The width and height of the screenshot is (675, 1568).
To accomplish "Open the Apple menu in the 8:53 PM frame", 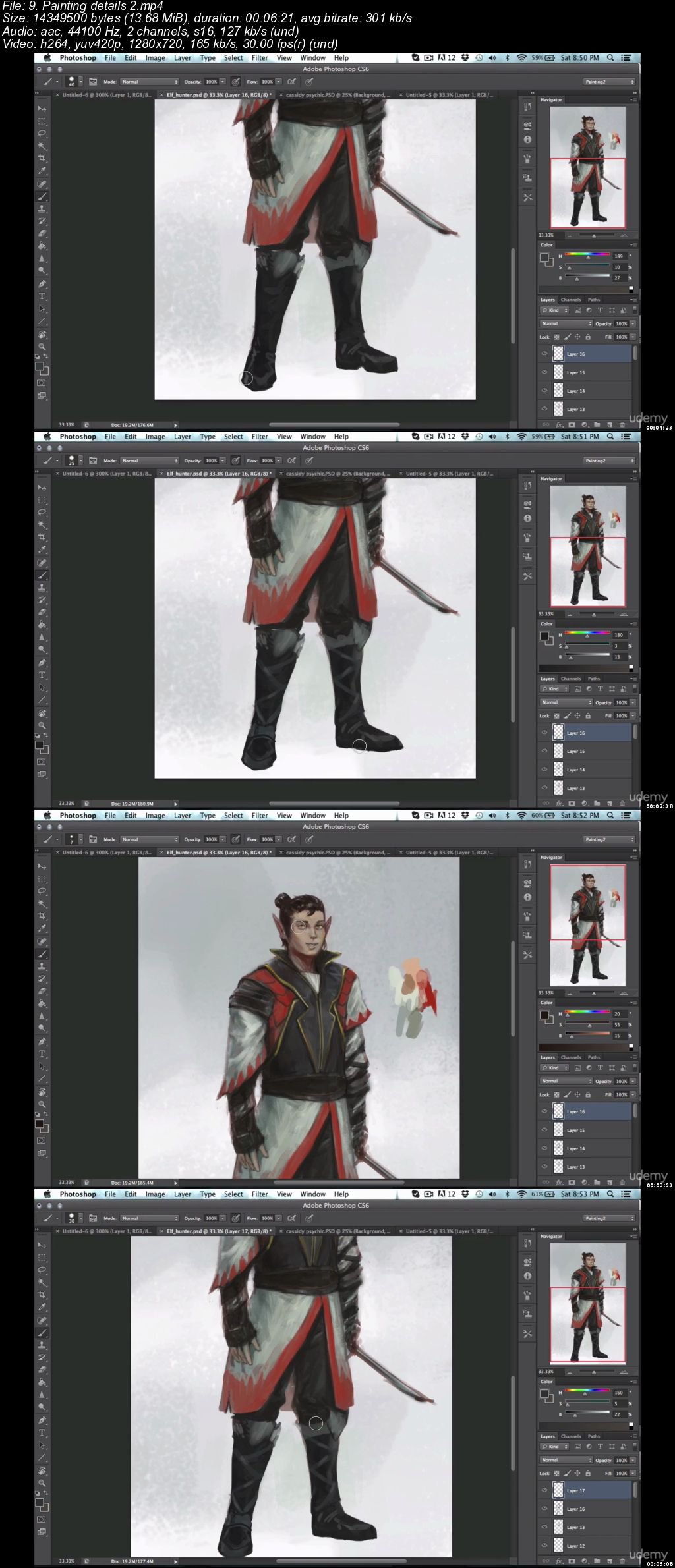I will (x=47, y=1194).
